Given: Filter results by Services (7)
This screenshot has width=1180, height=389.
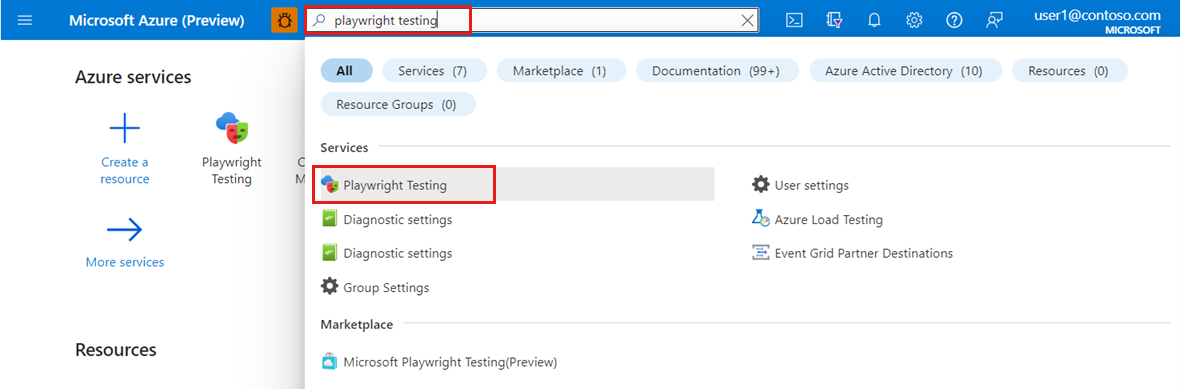Looking at the screenshot, I should (434, 71).
